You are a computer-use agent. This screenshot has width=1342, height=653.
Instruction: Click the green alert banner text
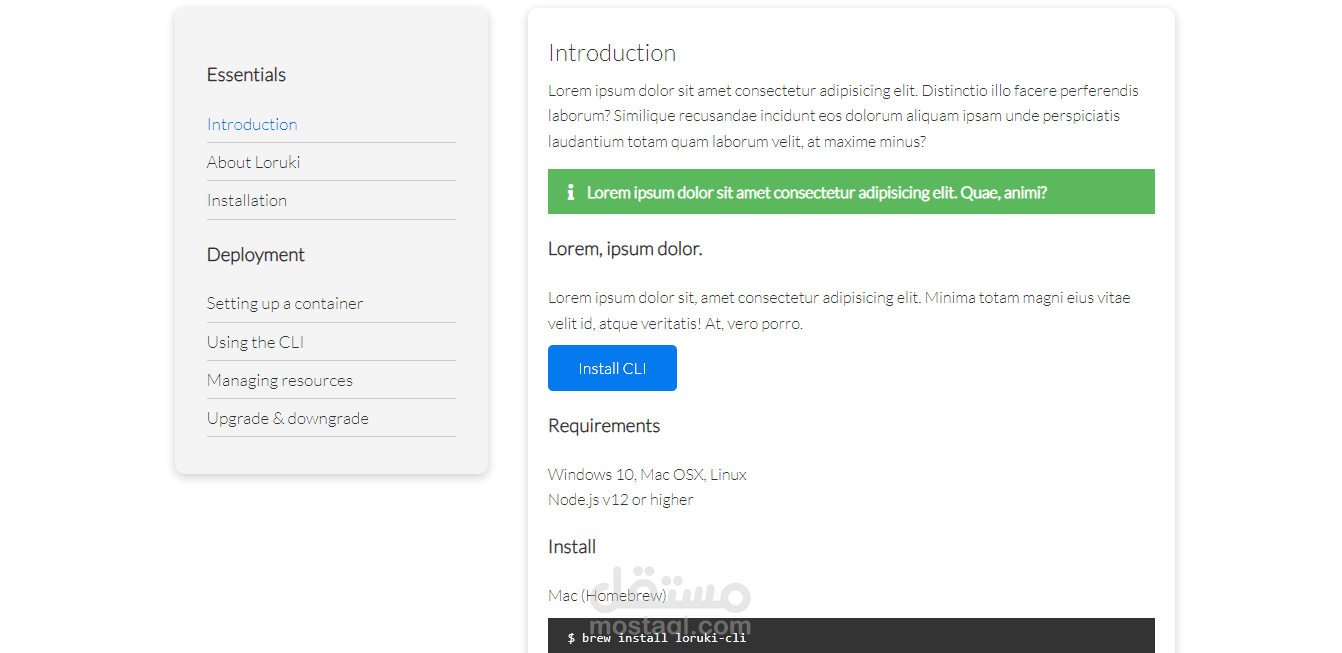817,192
